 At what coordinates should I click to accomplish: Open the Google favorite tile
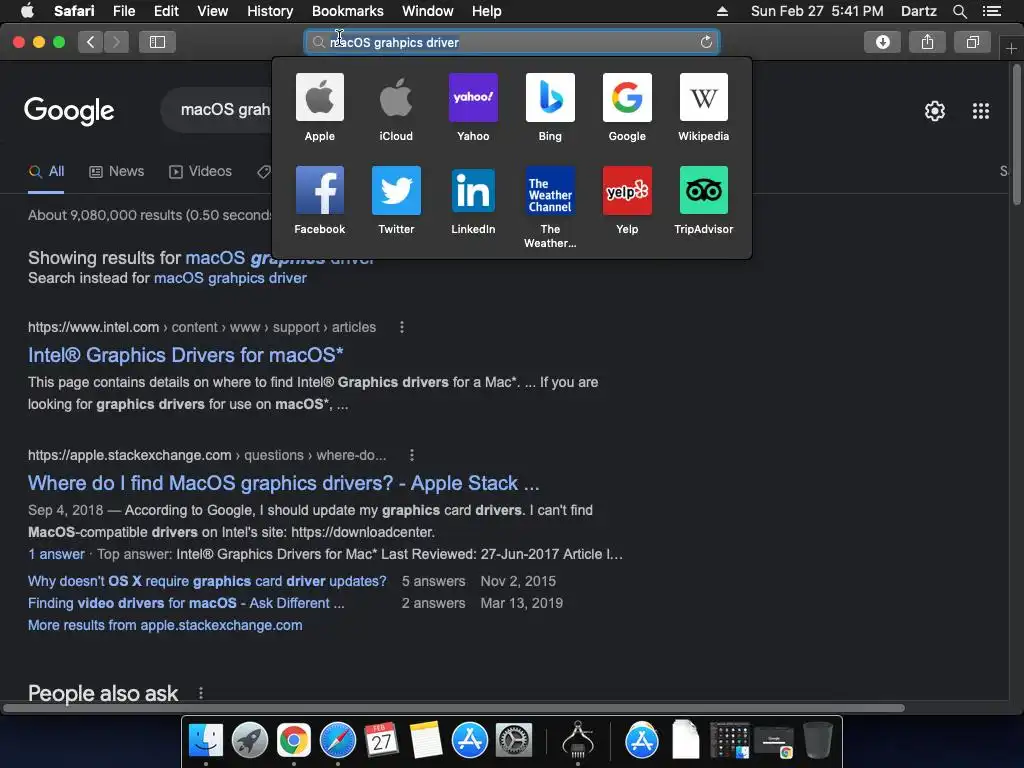click(x=627, y=97)
